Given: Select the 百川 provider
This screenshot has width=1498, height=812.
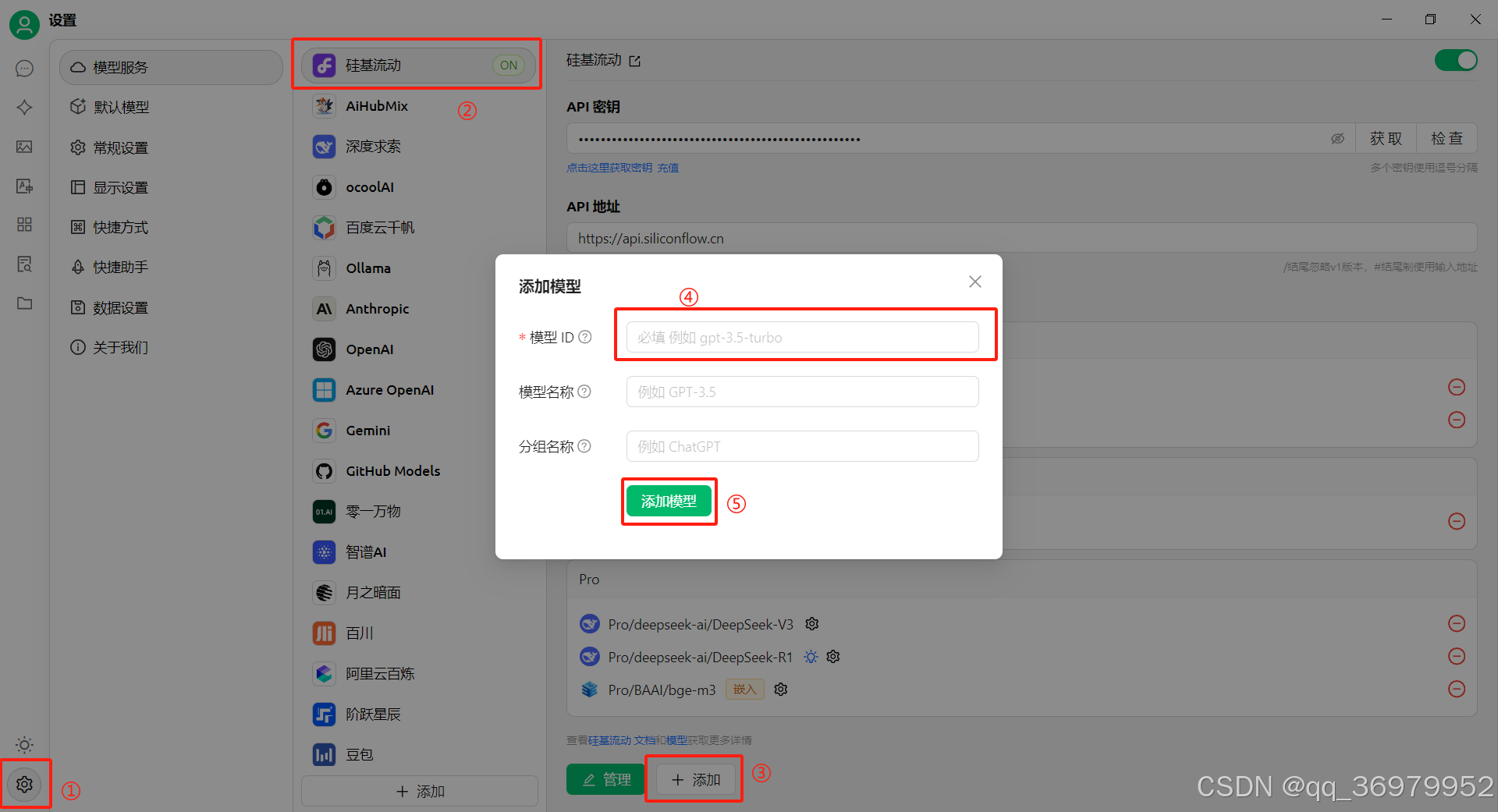Looking at the screenshot, I should [x=419, y=633].
